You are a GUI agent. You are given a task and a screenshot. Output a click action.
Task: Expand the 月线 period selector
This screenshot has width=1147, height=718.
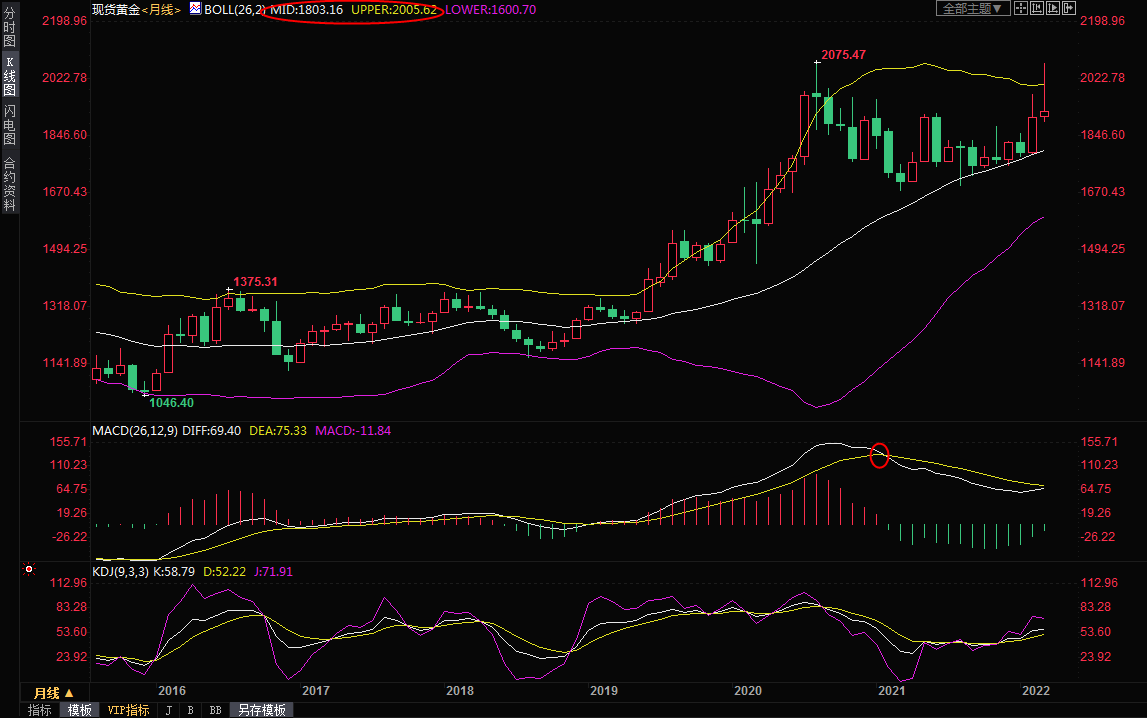53,692
